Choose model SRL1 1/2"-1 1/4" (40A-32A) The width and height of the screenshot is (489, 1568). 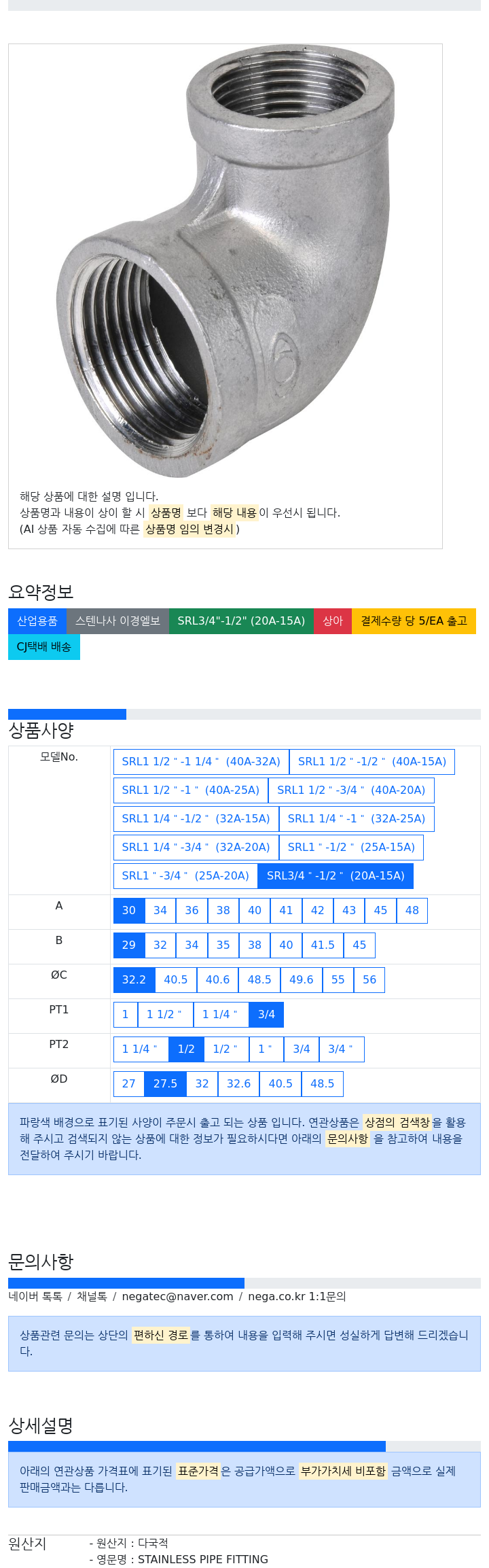pyautogui.click(x=201, y=762)
